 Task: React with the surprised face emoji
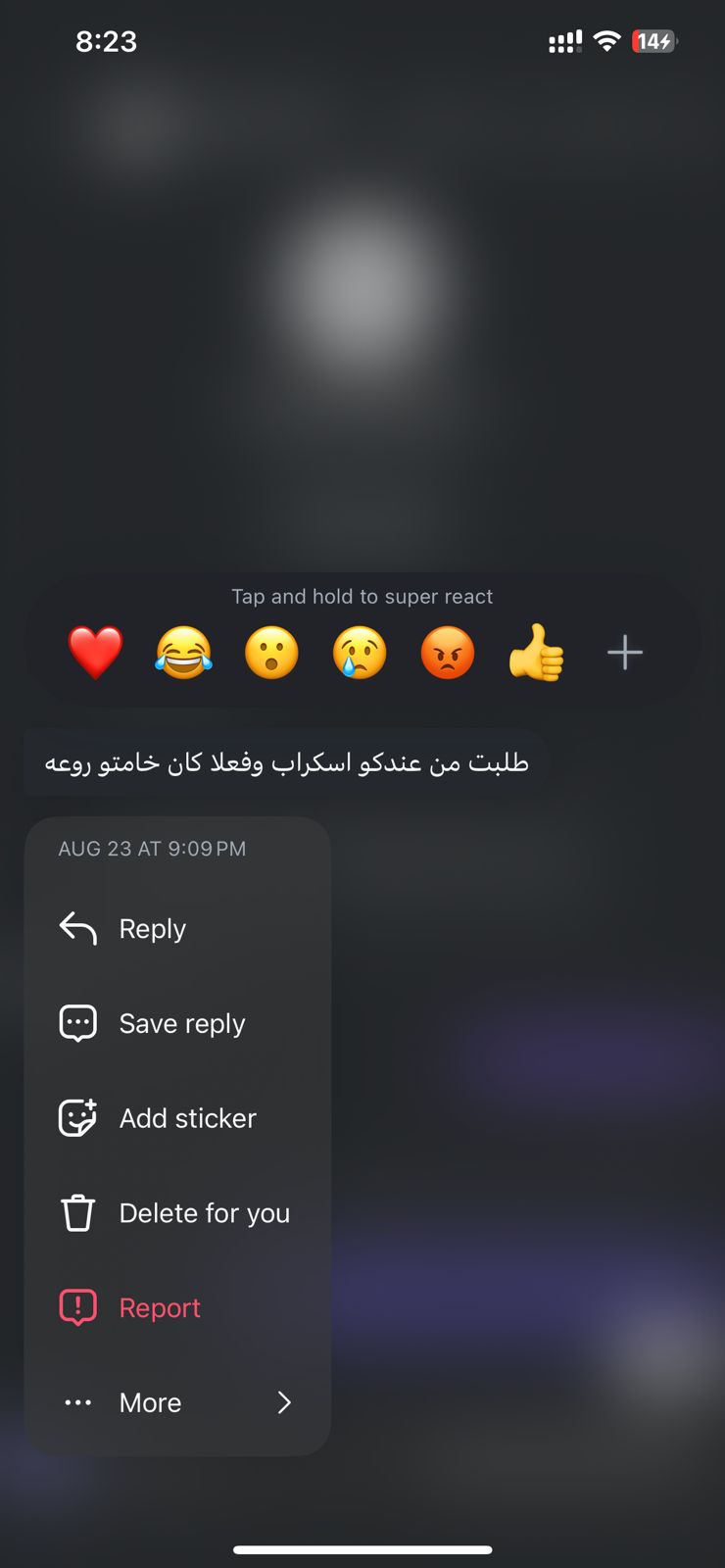coord(271,653)
